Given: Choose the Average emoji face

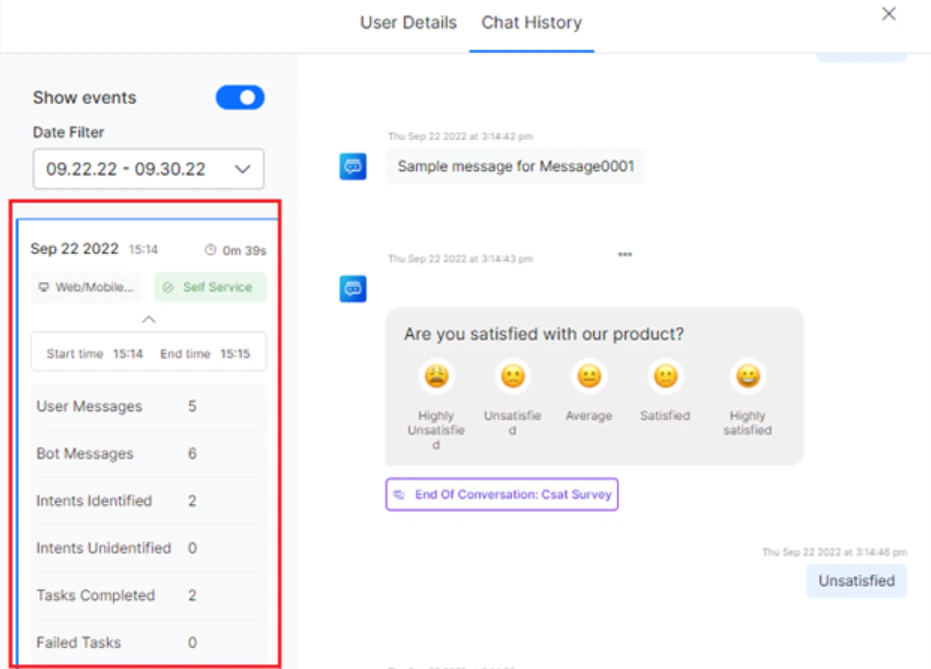Looking at the screenshot, I should coord(589,376).
